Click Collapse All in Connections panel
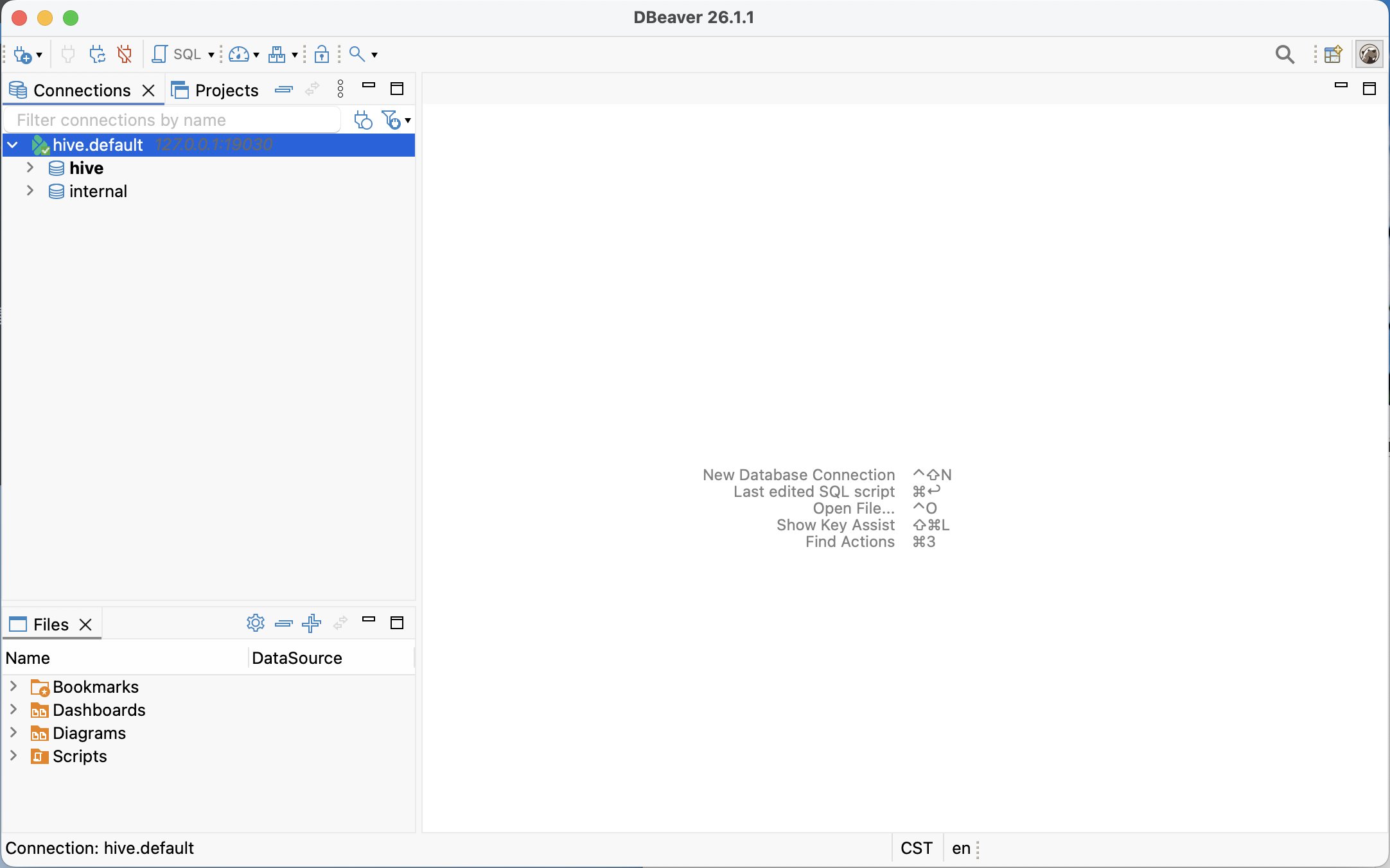 (x=283, y=90)
